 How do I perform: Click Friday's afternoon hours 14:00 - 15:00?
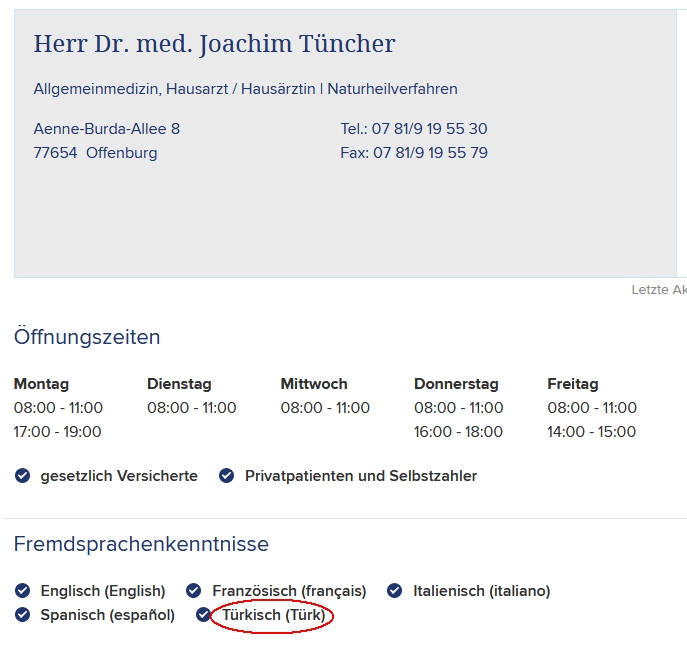point(591,432)
